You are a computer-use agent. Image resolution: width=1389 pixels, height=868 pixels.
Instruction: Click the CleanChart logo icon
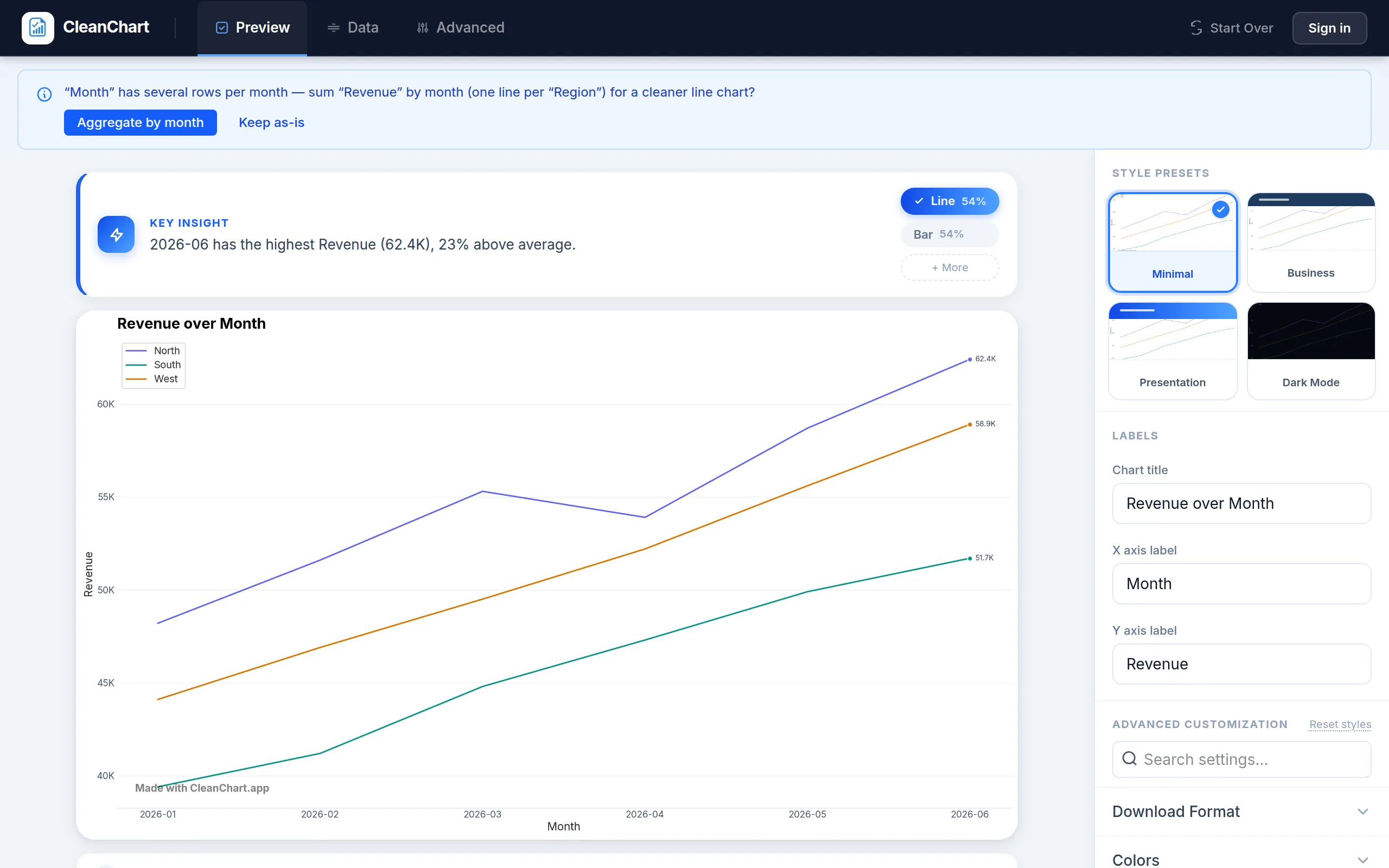(x=38, y=28)
